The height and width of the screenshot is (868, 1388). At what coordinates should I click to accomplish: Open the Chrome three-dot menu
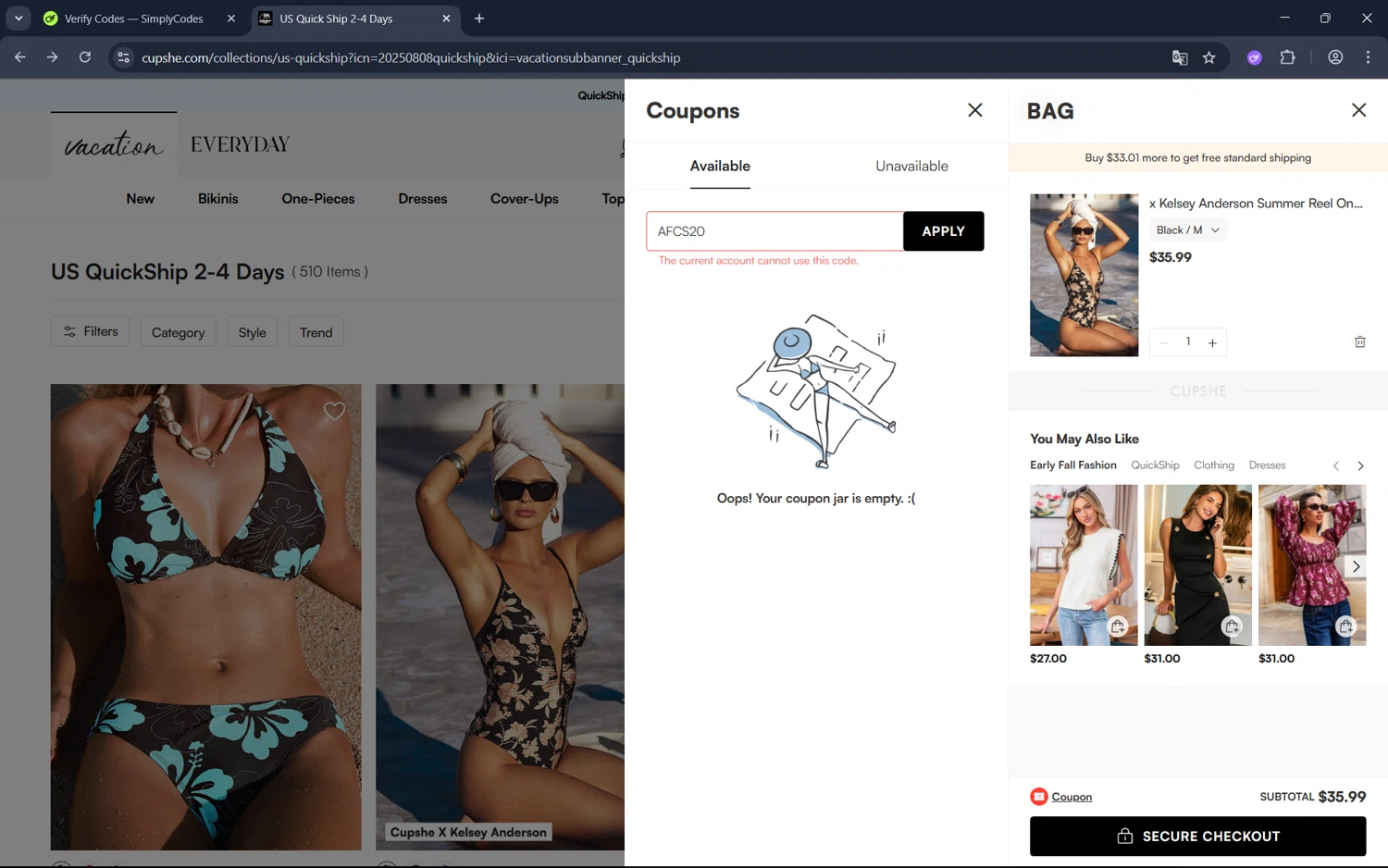1368,57
